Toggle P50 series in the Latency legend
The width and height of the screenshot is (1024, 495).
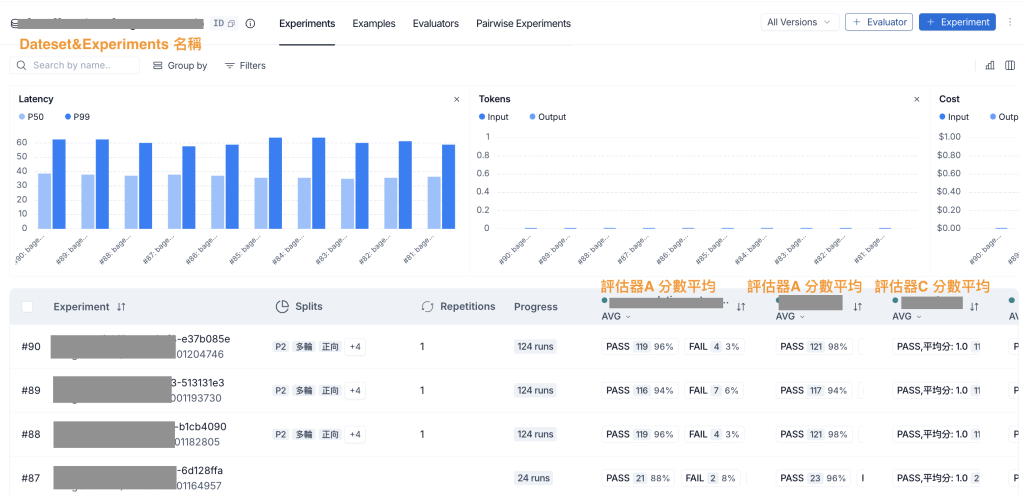pos(31,117)
